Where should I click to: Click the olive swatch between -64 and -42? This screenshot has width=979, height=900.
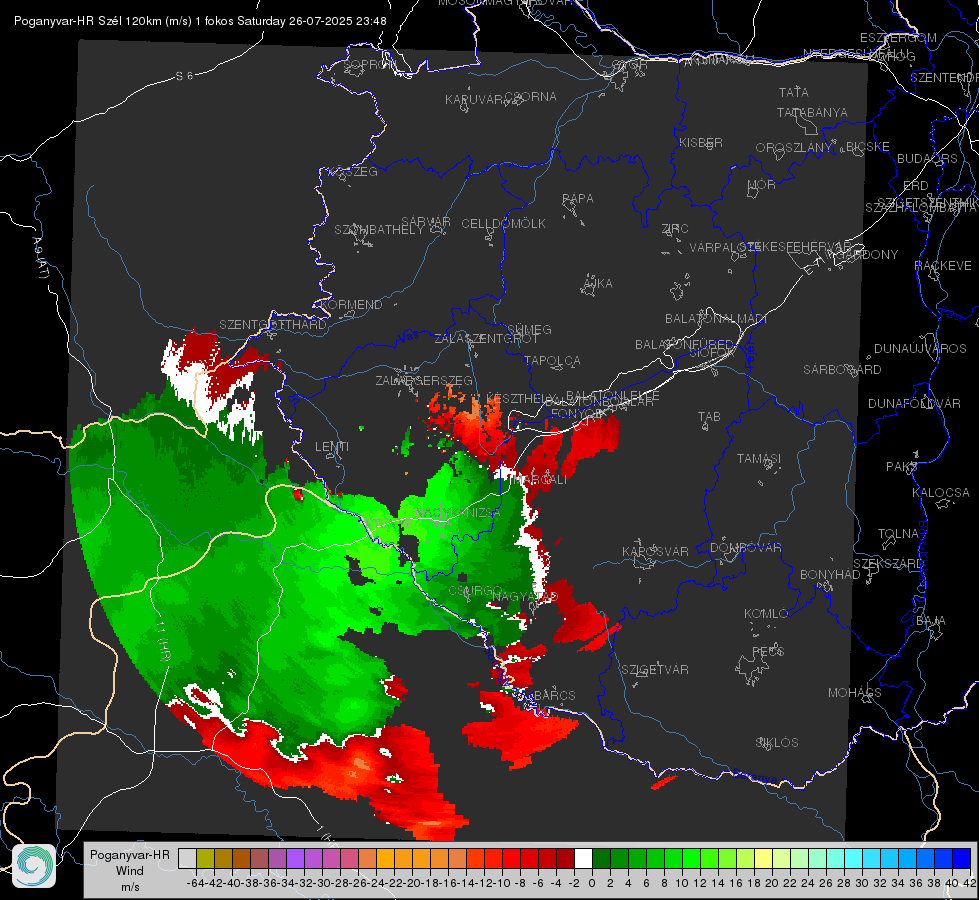tap(205, 859)
